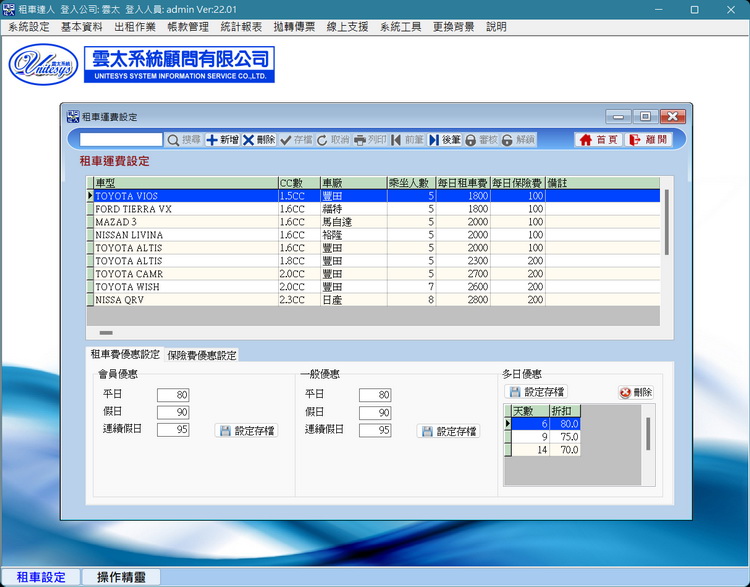Click the 後筆 next record icon
Viewport: 750px width, 587px height.
(435, 140)
